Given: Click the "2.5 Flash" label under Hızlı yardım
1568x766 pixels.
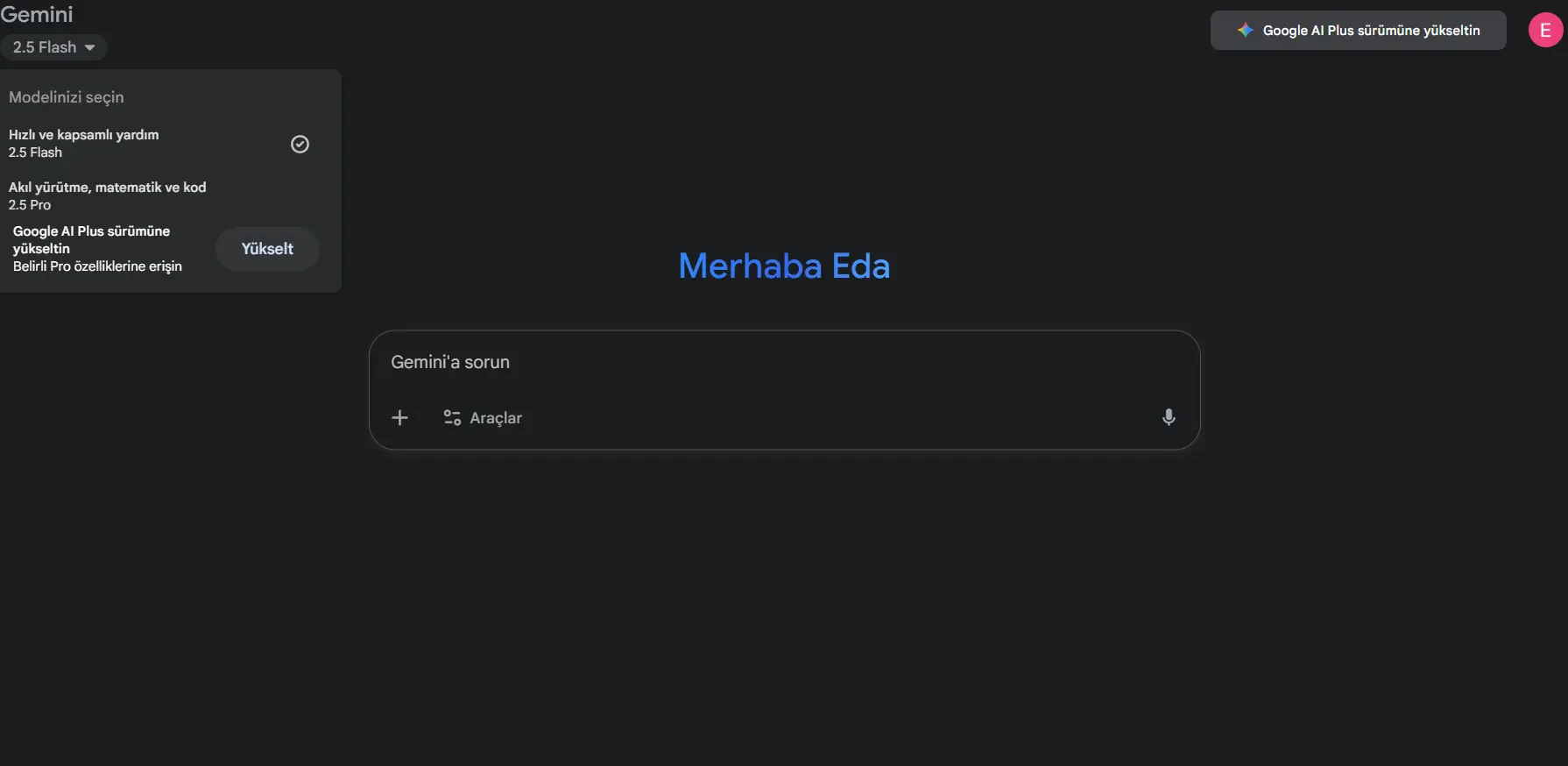Looking at the screenshot, I should pos(36,152).
